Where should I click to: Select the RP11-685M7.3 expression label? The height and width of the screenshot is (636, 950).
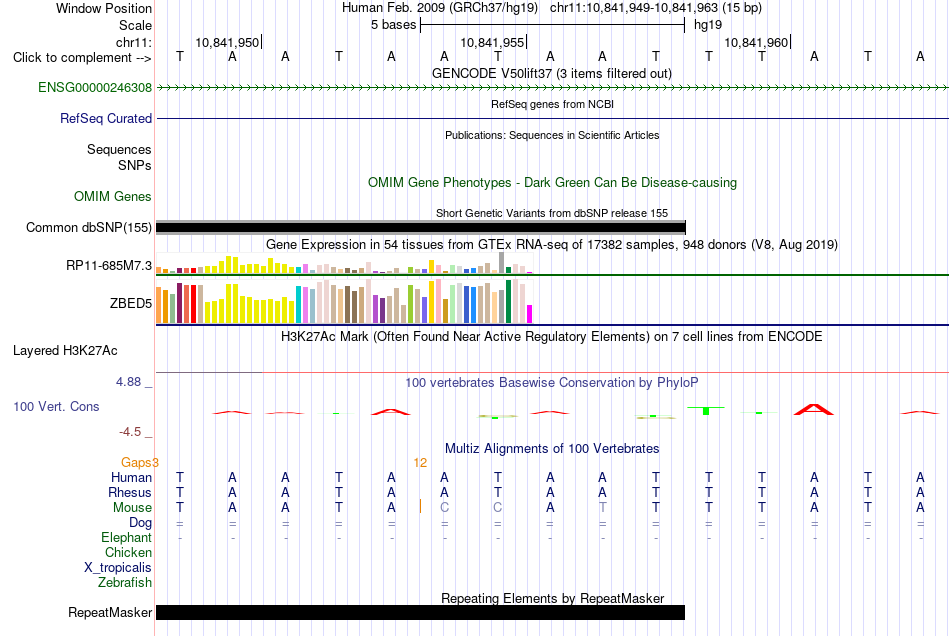click(x=109, y=266)
